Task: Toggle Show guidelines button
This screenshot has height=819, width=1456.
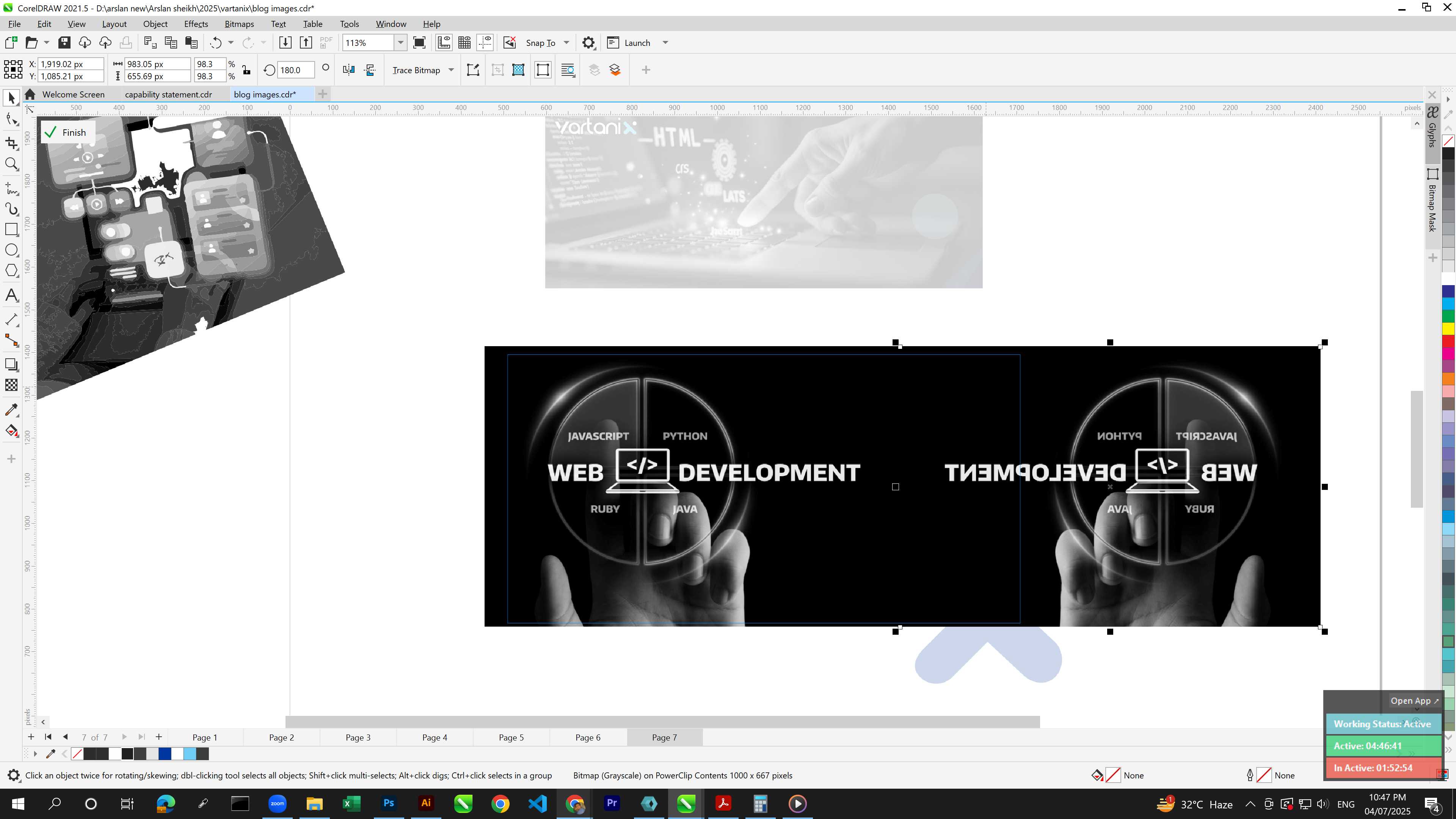Action: pyautogui.click(x=485, y=43)
